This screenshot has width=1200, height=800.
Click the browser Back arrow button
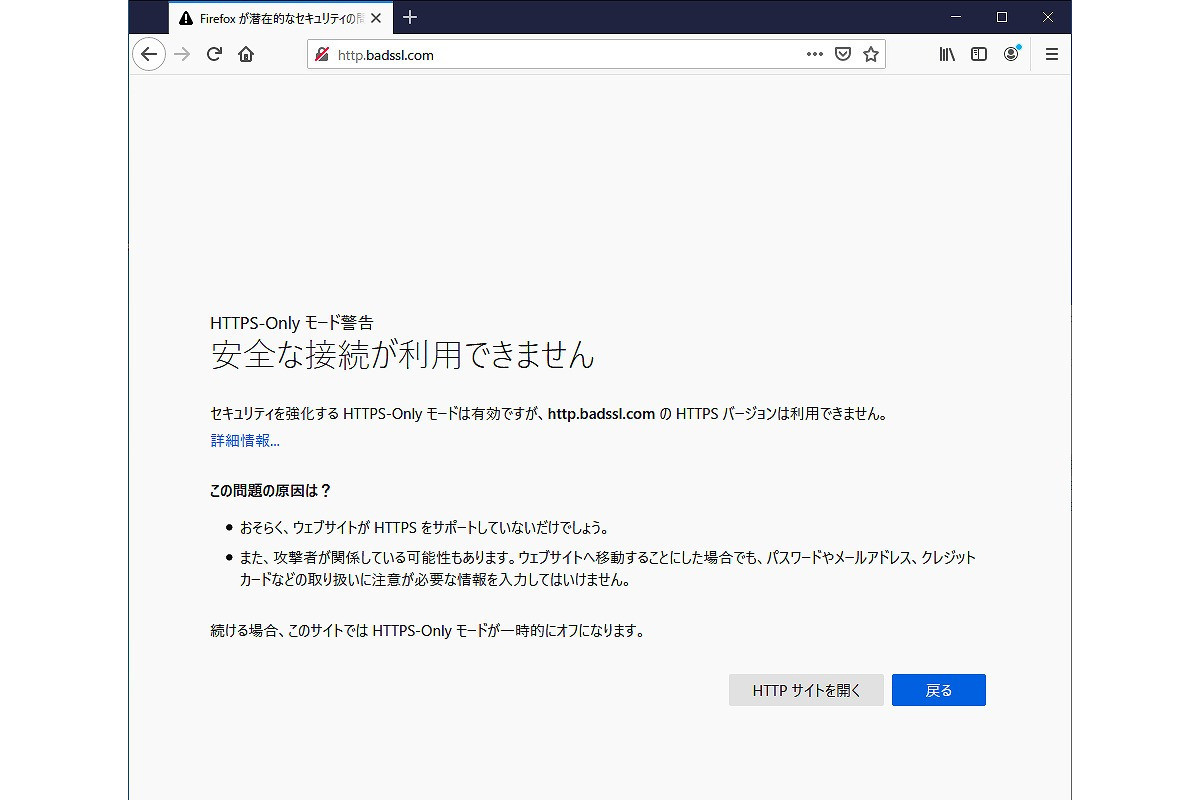pos(149,55)
